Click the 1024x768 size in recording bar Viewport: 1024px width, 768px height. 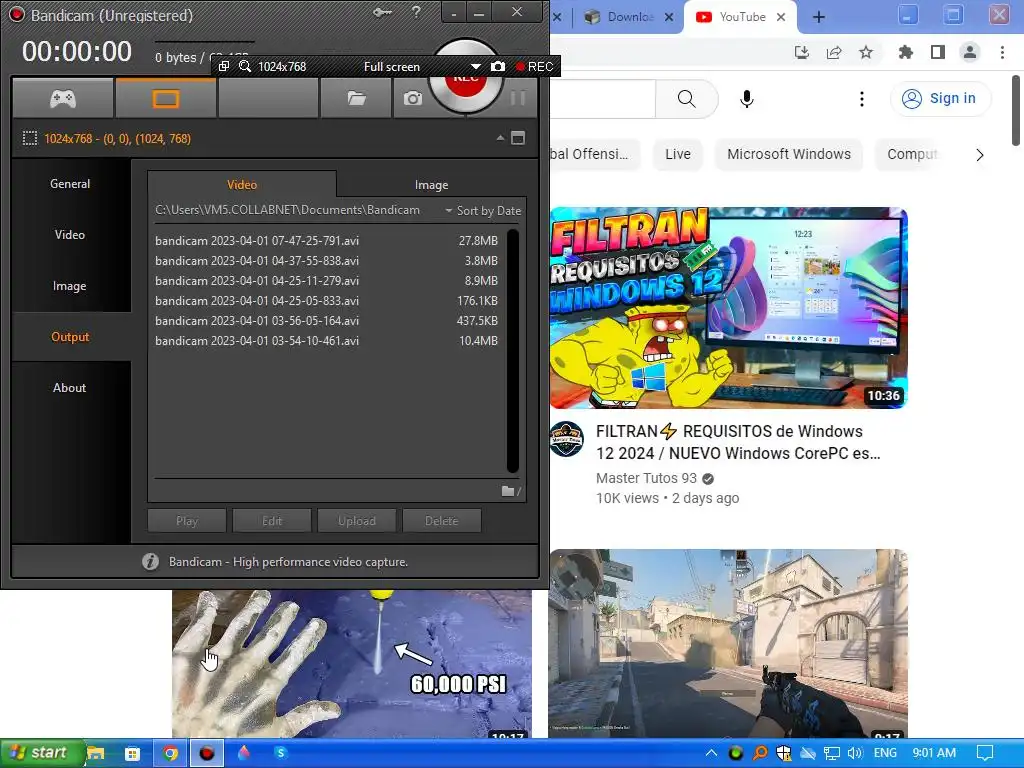[x=282, y=67]
